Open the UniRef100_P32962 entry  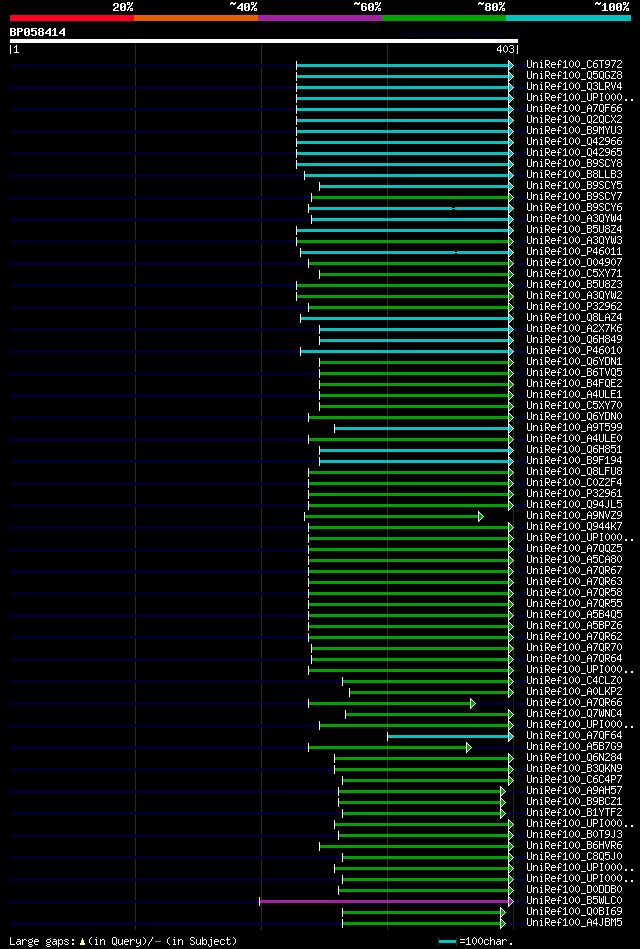(574, 307)
